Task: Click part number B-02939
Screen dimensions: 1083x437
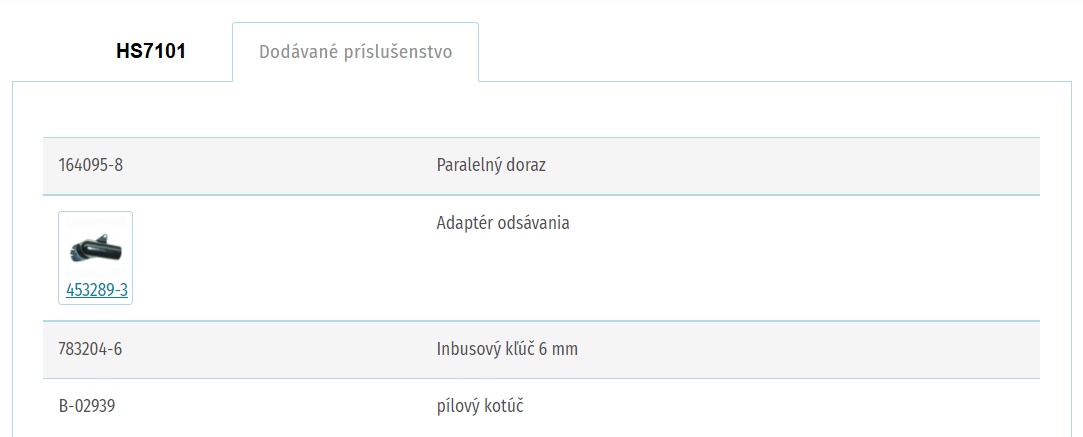Action: tap(87, 407)
